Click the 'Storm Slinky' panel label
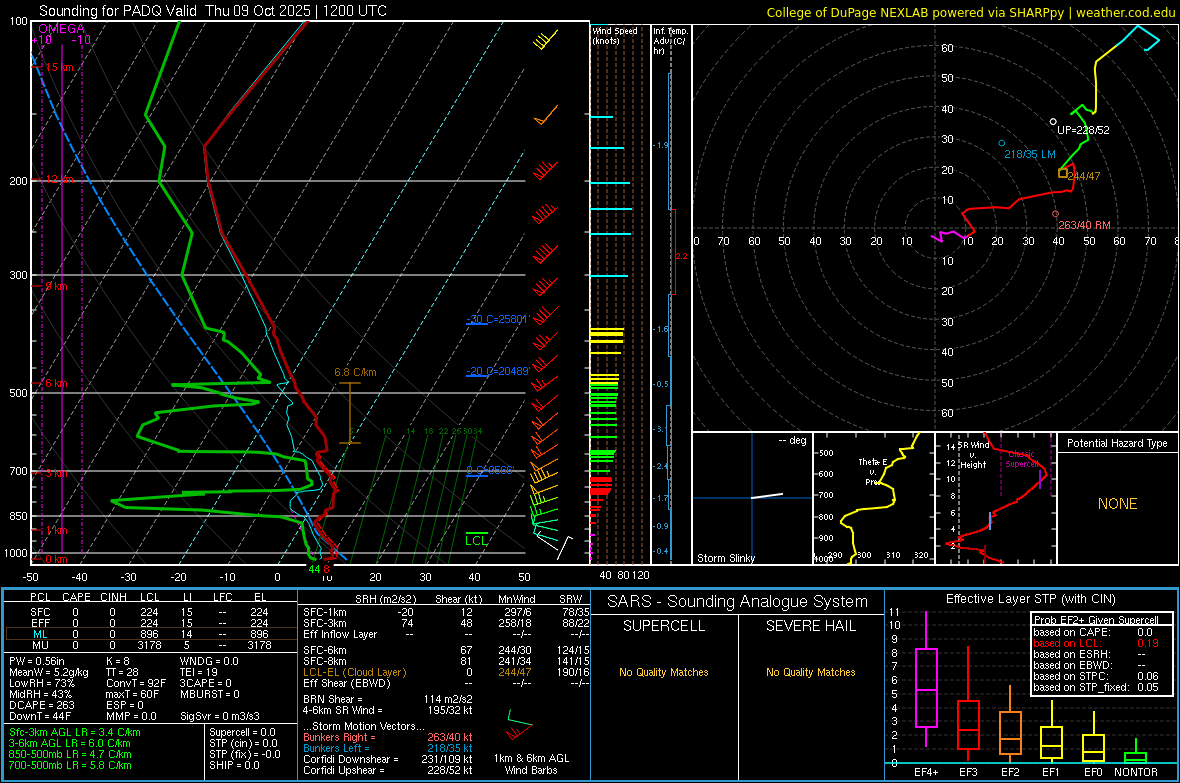 coord(725,558)
